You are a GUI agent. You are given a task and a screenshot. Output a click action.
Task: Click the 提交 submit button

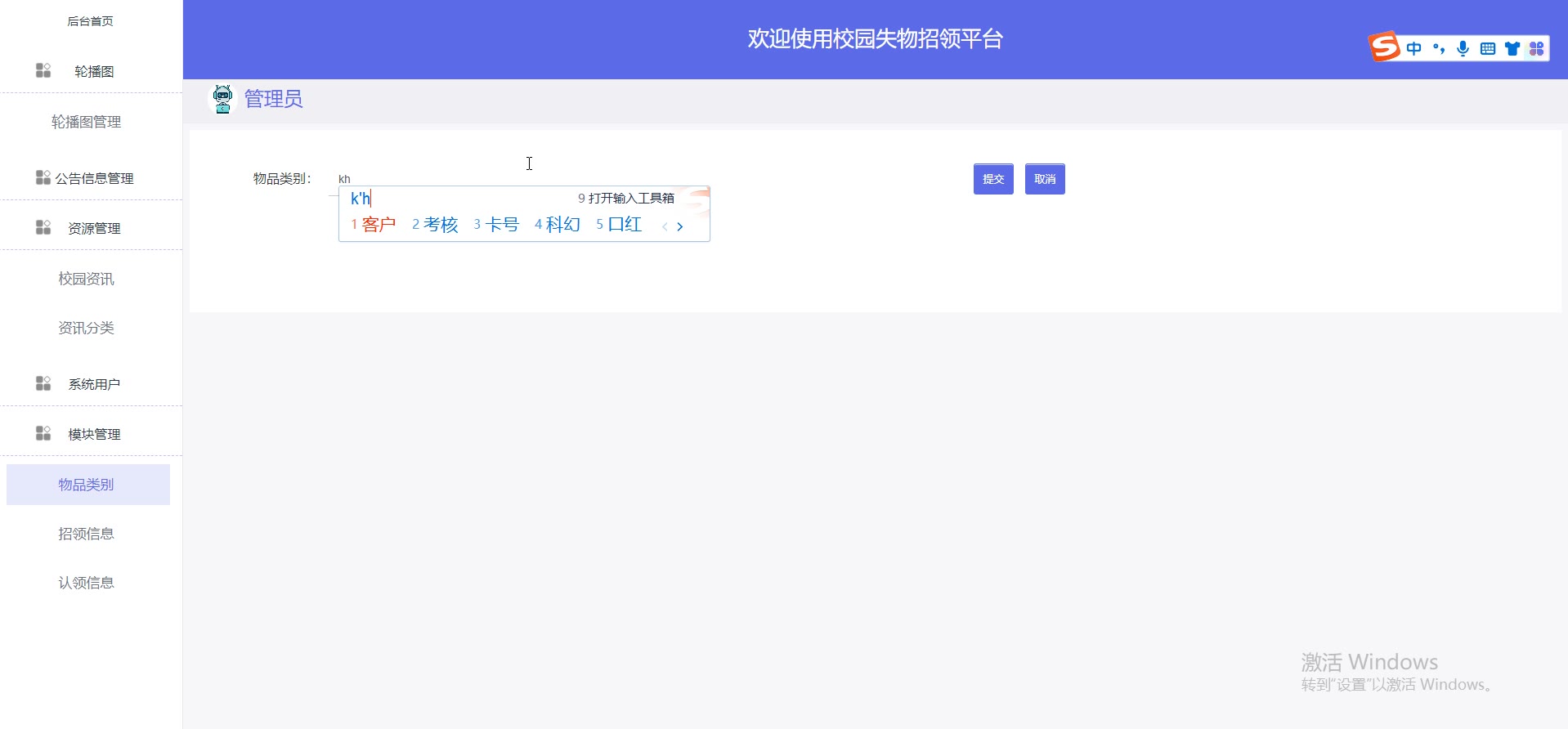click(993, 179)
